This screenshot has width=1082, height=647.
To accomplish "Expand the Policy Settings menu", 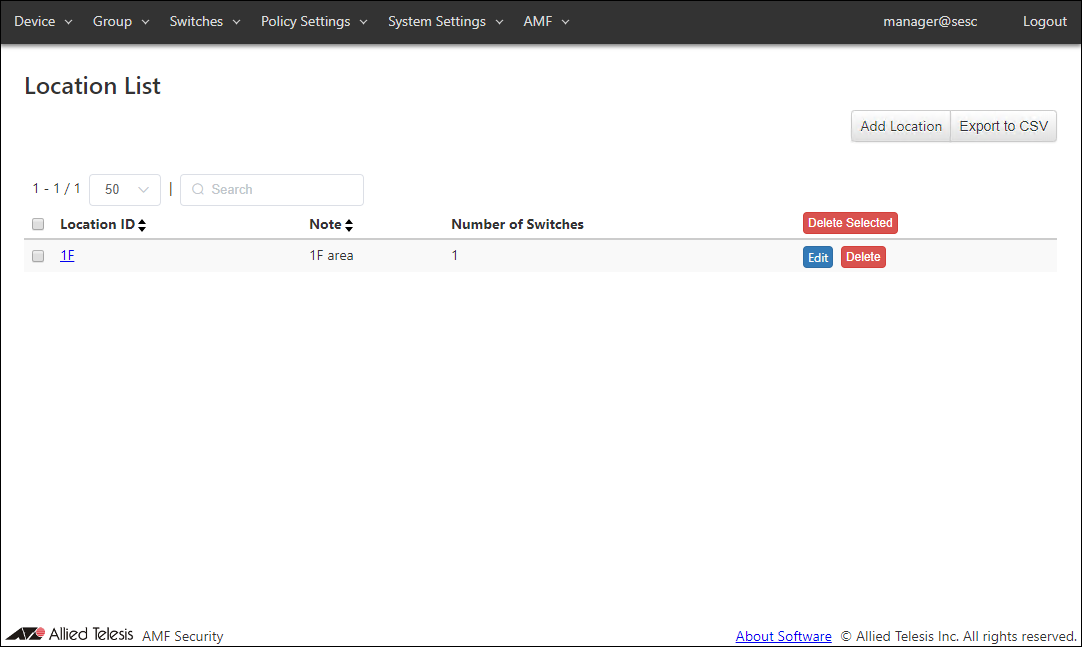I will [314, 21].
